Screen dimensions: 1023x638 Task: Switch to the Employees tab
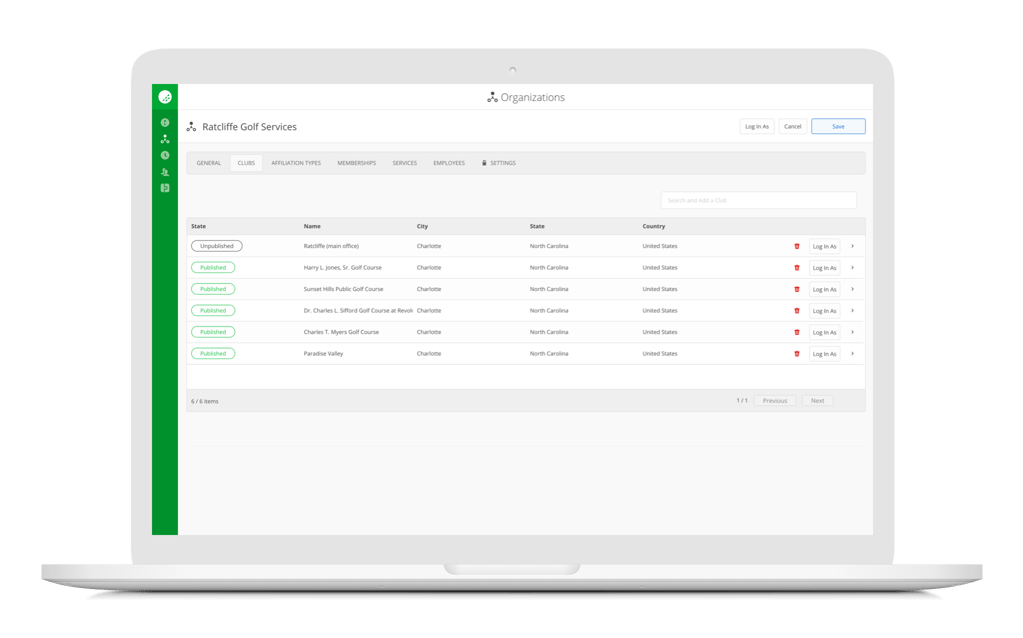click(449, 163)
